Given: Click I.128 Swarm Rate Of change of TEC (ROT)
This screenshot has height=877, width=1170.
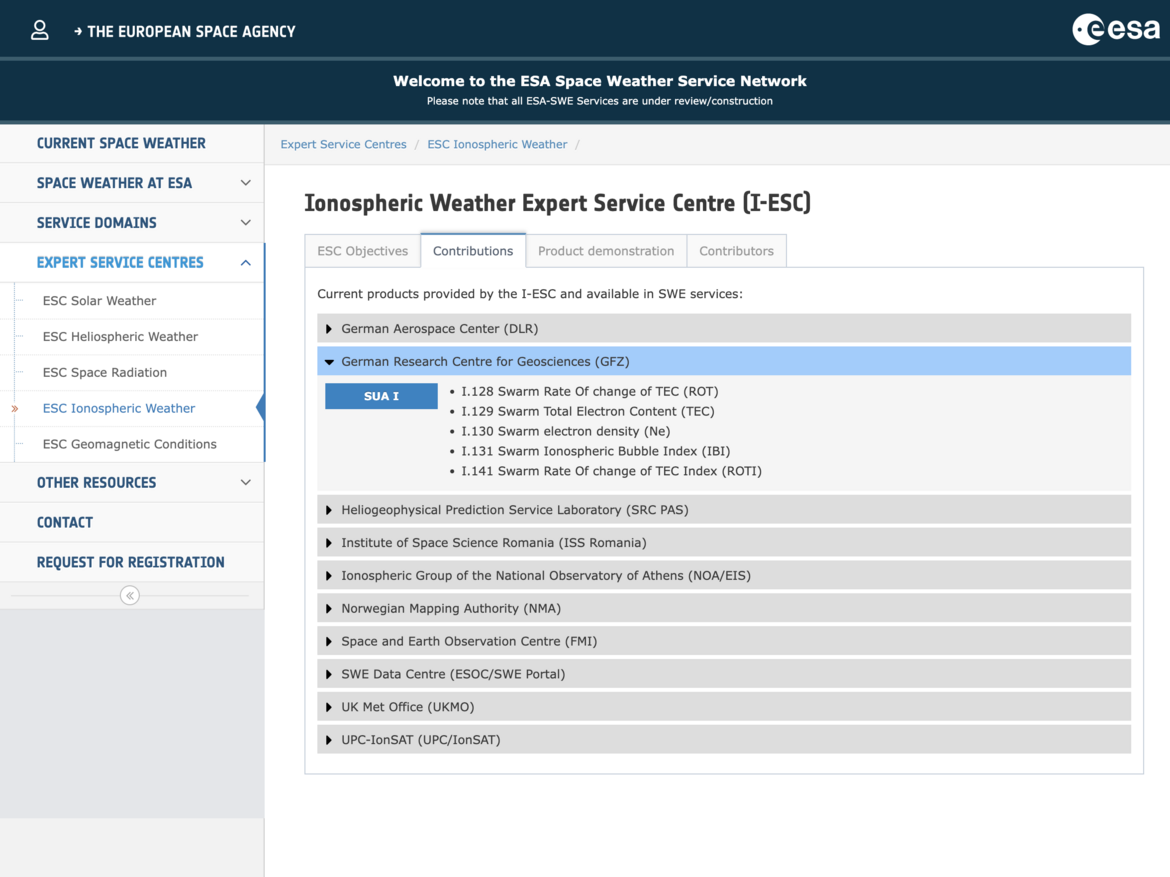Looking at the screenshot, I should click(589, 391).
